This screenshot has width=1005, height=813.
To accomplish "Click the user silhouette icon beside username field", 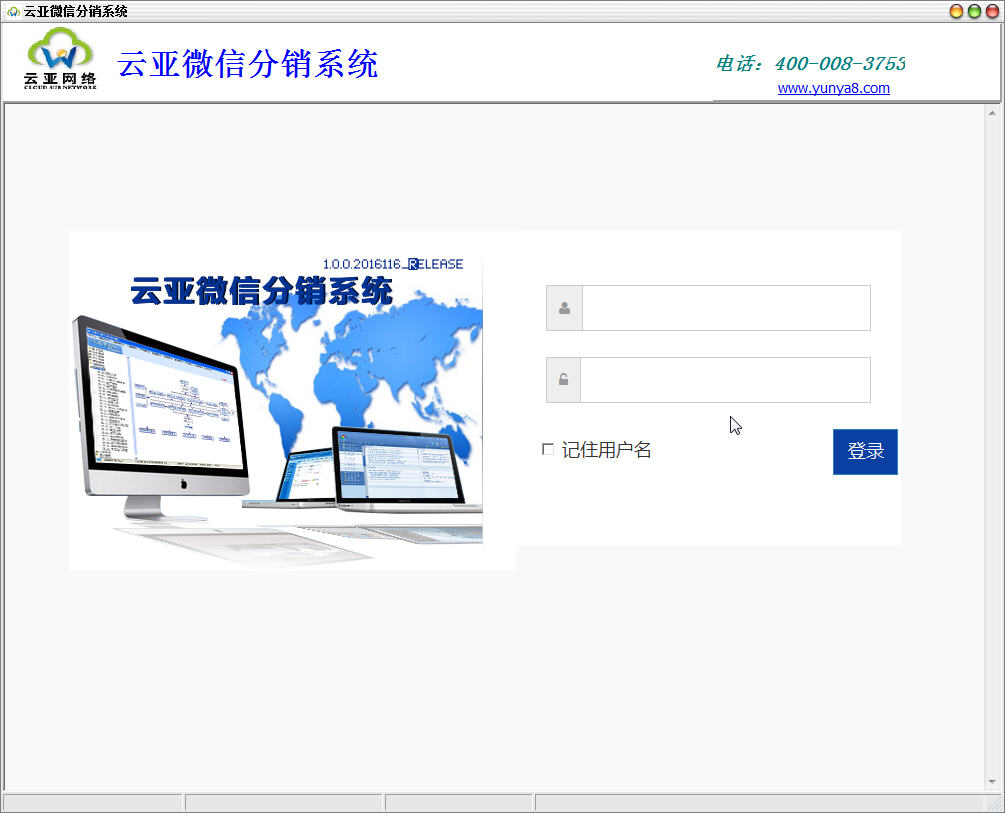I will [562, 308].
